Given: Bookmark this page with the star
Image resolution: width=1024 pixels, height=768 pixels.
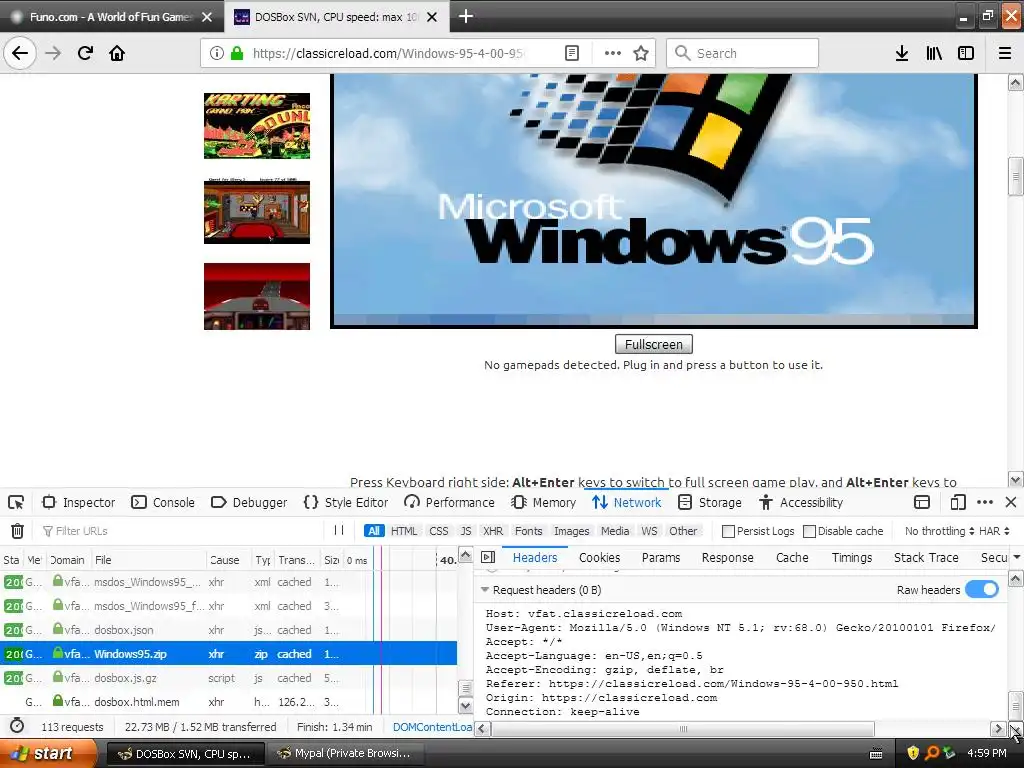Looking at the screenshot, I should [x=641, y=53].
